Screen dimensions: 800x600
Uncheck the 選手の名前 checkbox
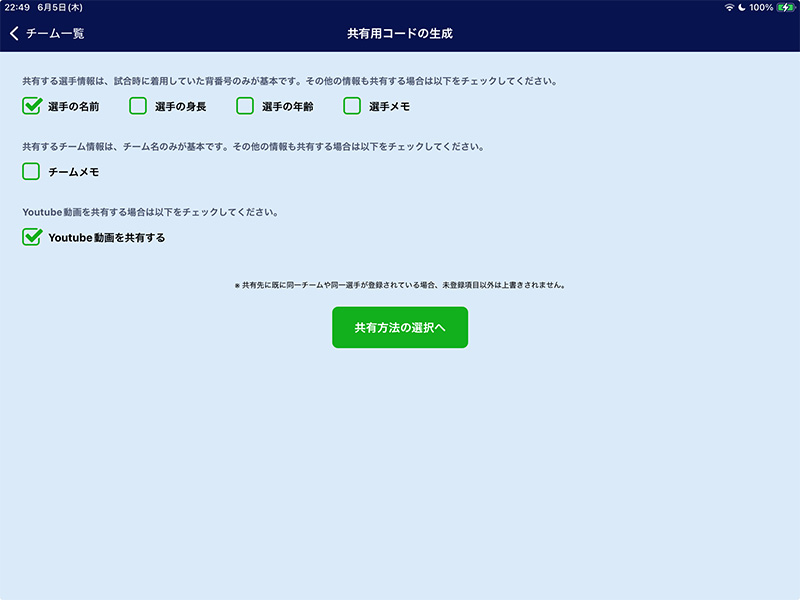pyautogui.click(x=32, y=106)
